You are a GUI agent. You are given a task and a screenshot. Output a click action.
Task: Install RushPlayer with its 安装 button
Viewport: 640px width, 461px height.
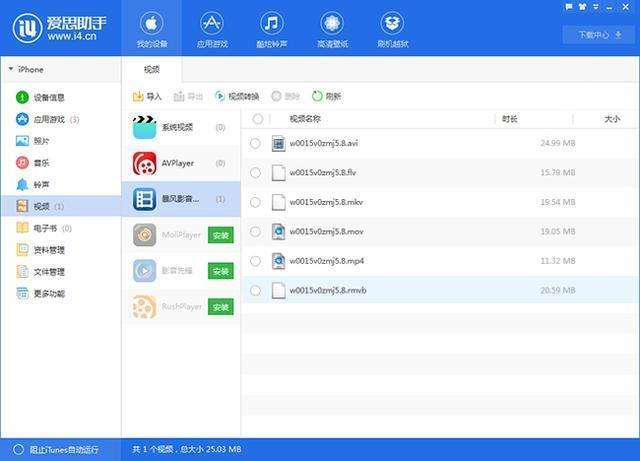pyautogui.click(x=221, y=307)
